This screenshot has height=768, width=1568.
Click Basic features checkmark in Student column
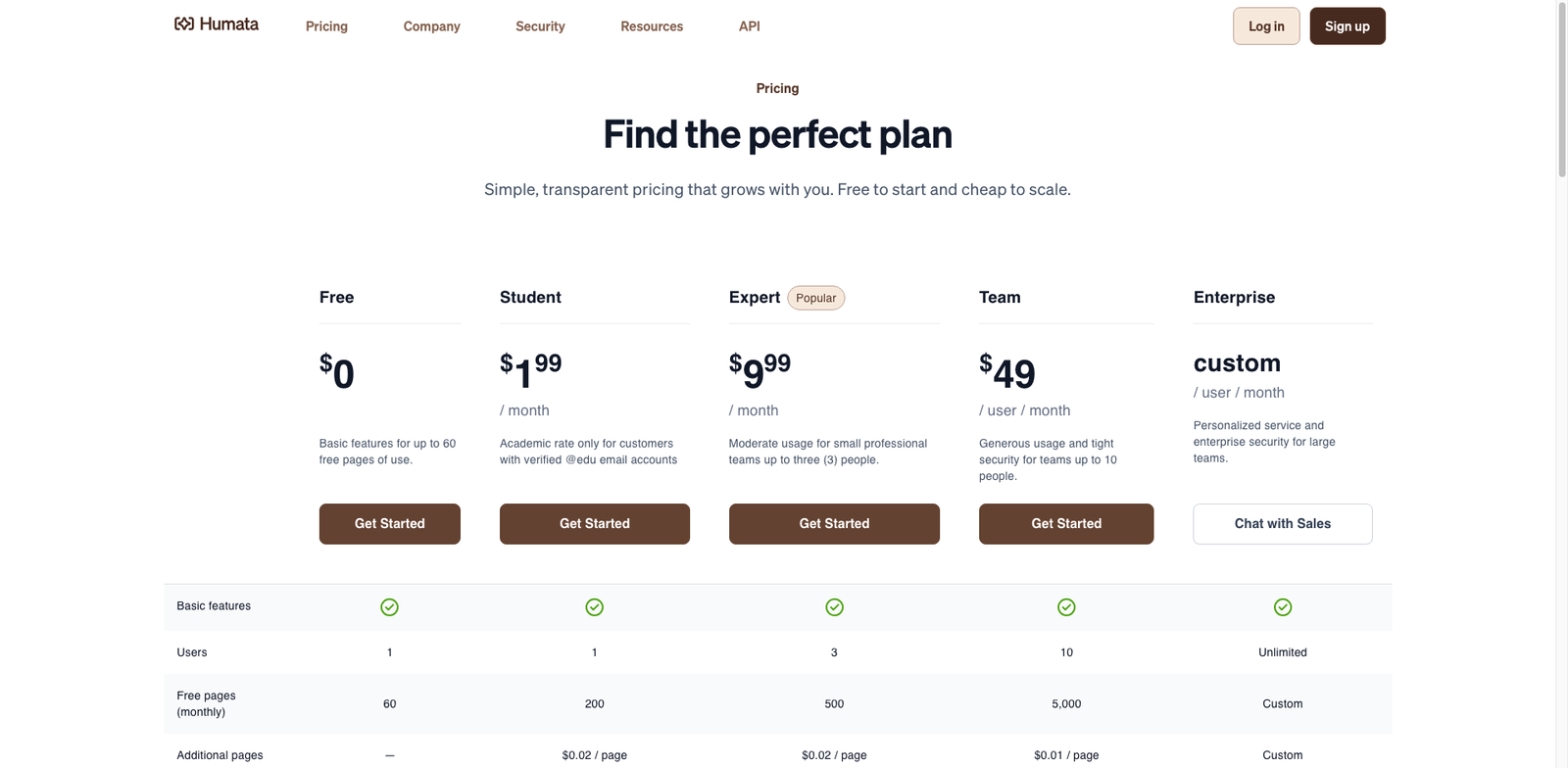click(x=594, y=607)
